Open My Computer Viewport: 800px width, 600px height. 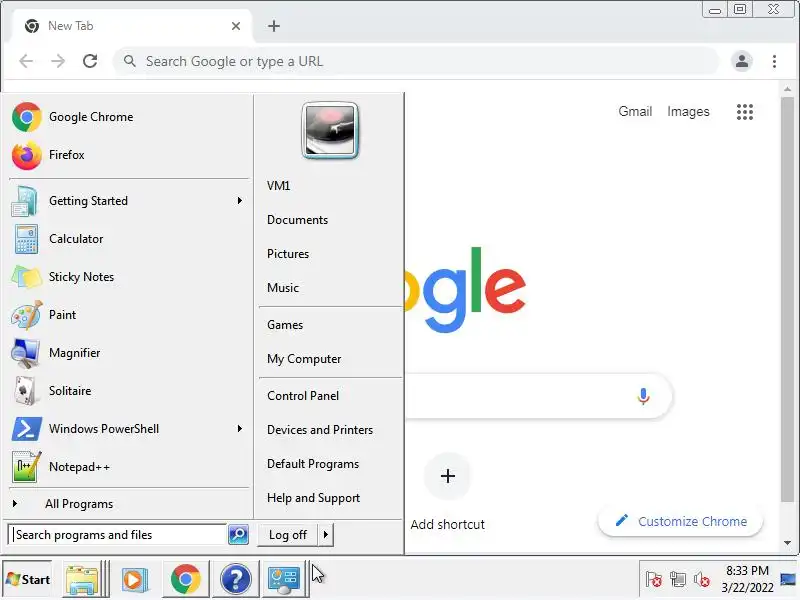point(304,359)
